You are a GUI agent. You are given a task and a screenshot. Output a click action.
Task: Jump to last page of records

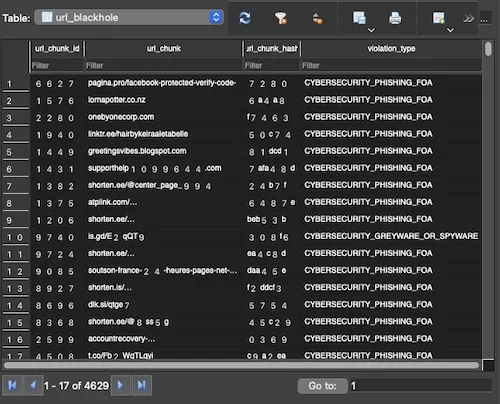coord(142,385)
